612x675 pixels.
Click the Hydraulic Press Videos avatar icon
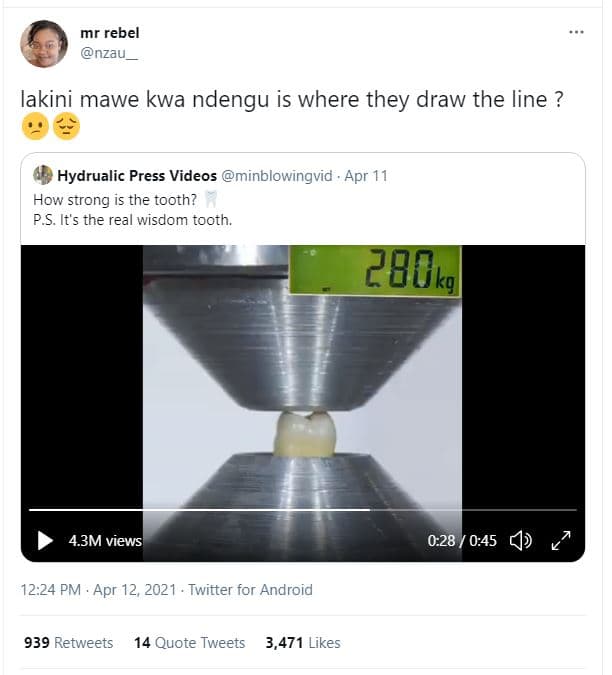pos(43,176)
